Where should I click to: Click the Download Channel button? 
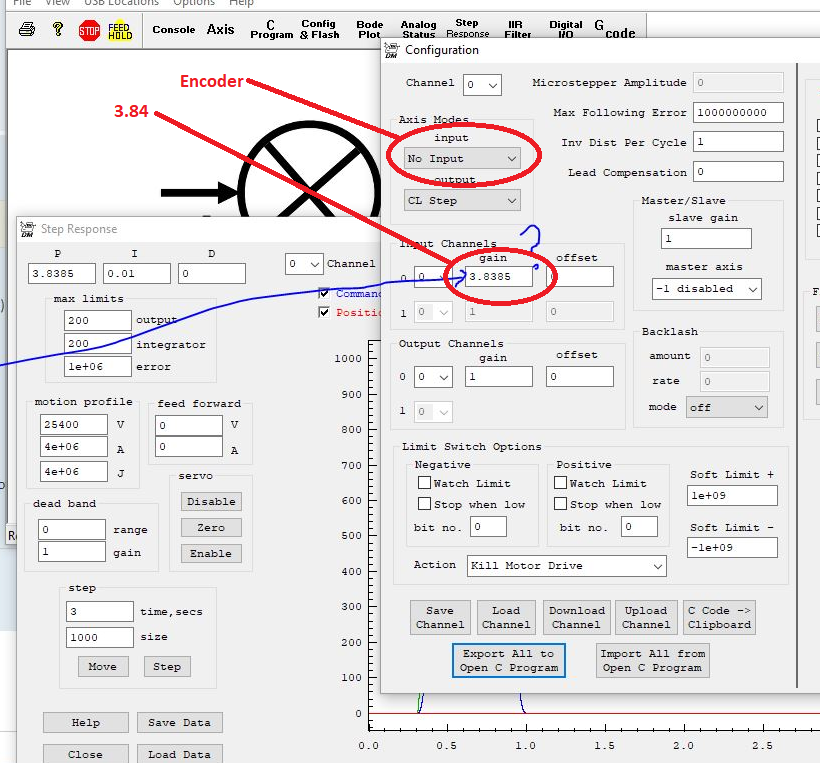(576, 617)
